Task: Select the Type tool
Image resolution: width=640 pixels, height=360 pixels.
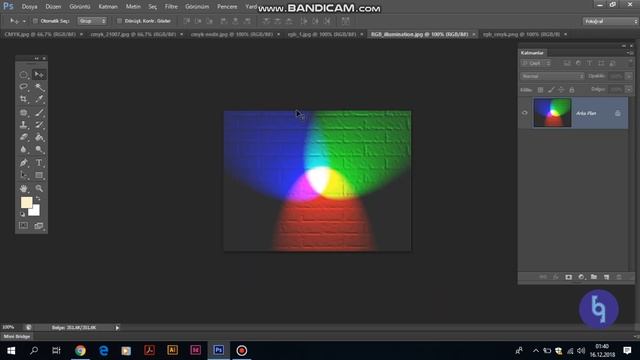Action: pos(39,163)
